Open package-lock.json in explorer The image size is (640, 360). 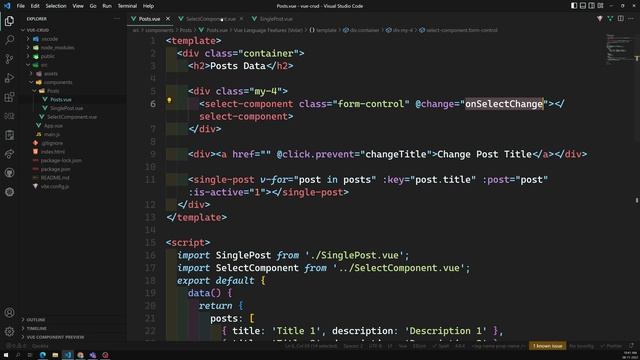click(x=61, y=160)
